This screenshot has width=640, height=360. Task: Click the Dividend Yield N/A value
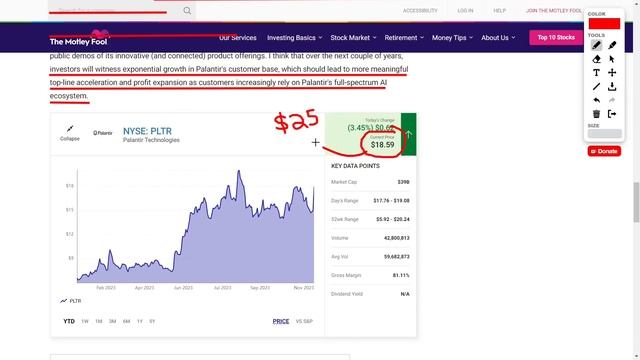[405, 294]
